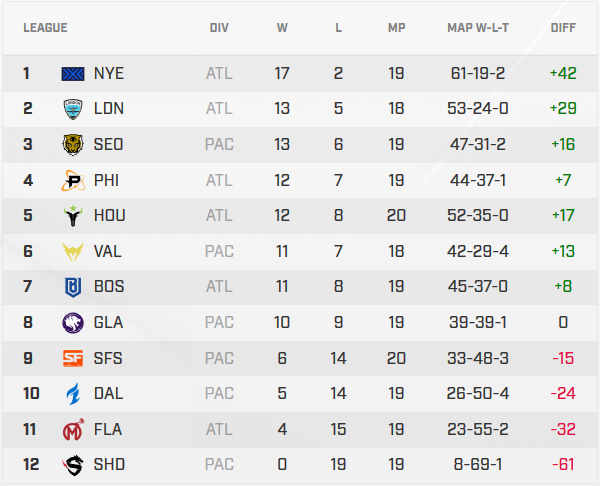The image size is (600, 486).
Task: Sort standings by DIFF column header
Action: (563, 28)
